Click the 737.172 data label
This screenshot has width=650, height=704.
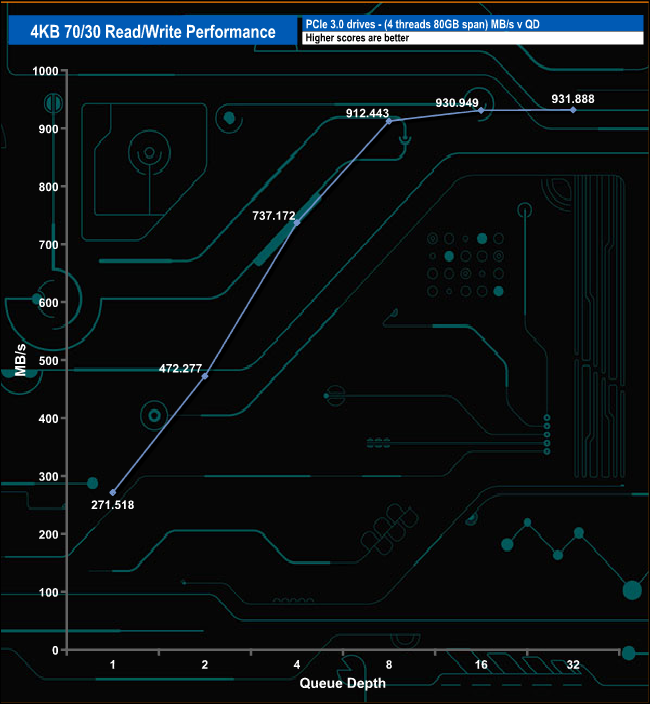click(x=274, y=216)
